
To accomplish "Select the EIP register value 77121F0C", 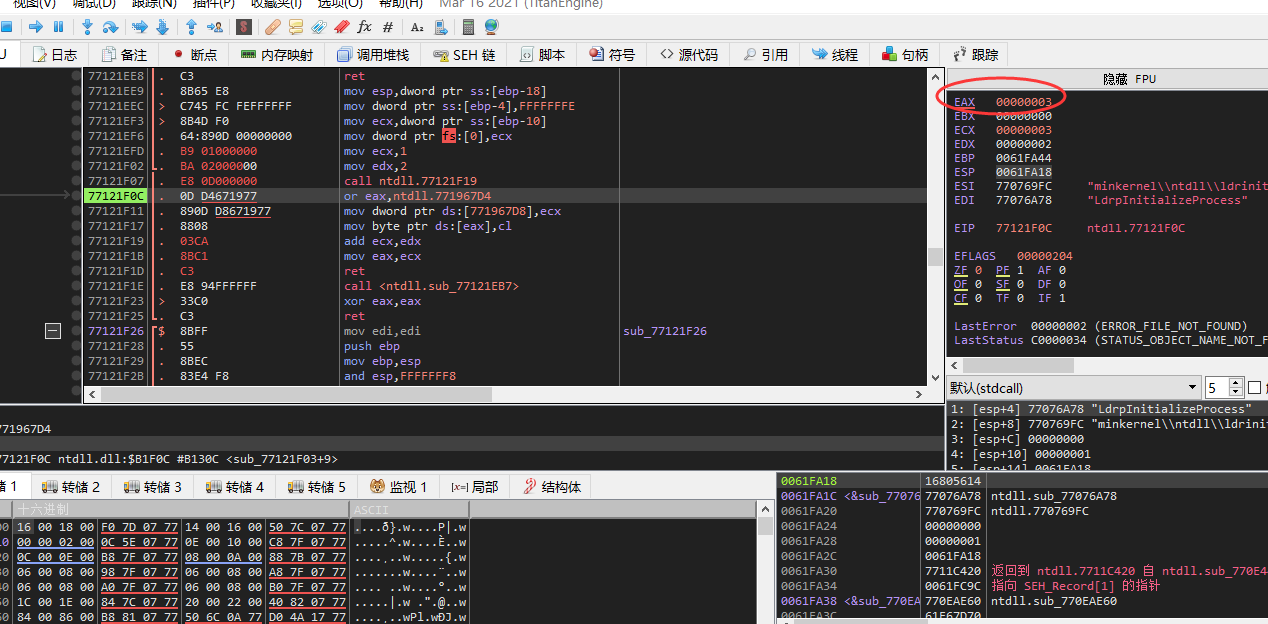I will 1023,228.
